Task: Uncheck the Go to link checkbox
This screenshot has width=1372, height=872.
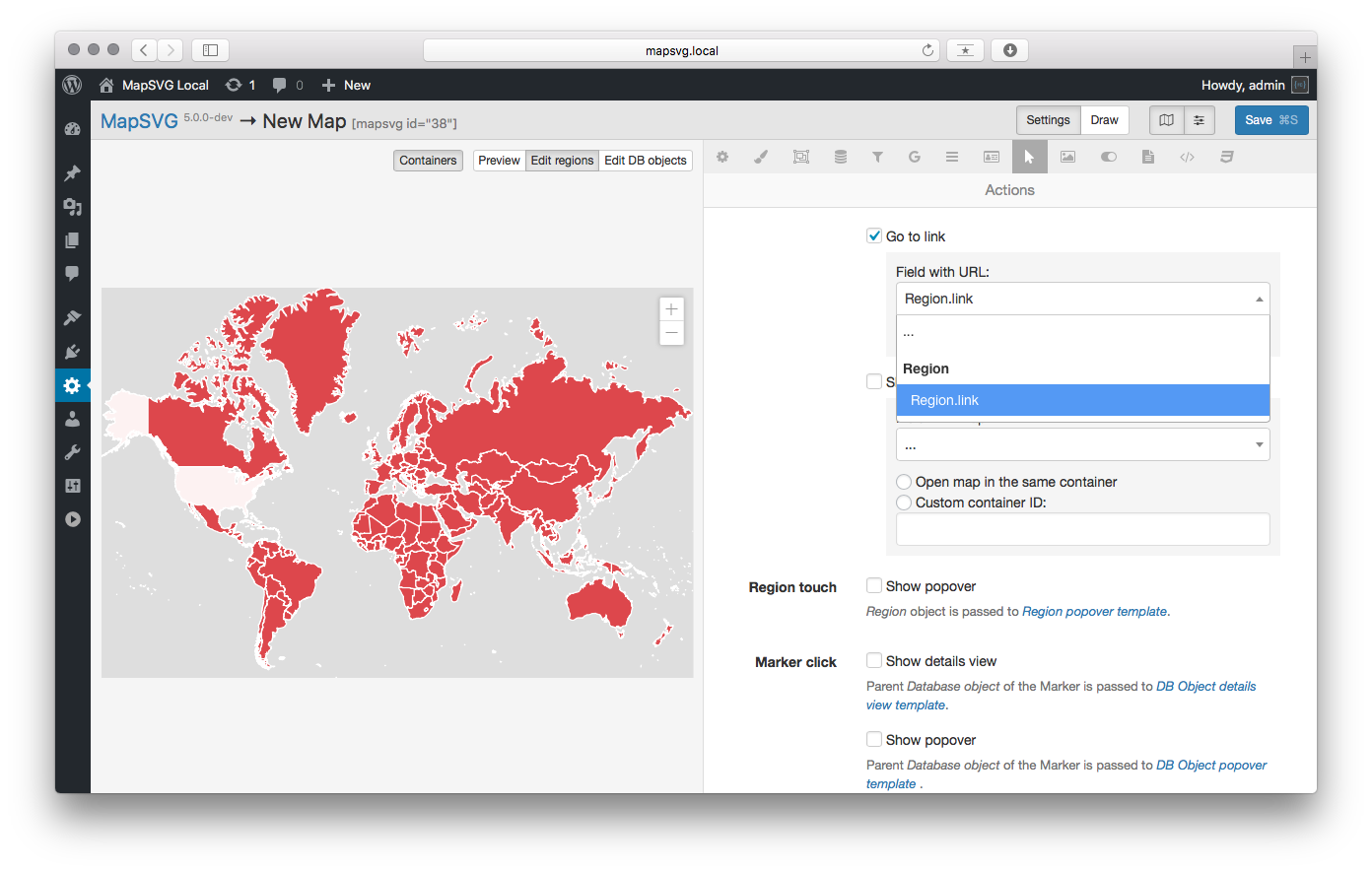Action: [874, 235]
